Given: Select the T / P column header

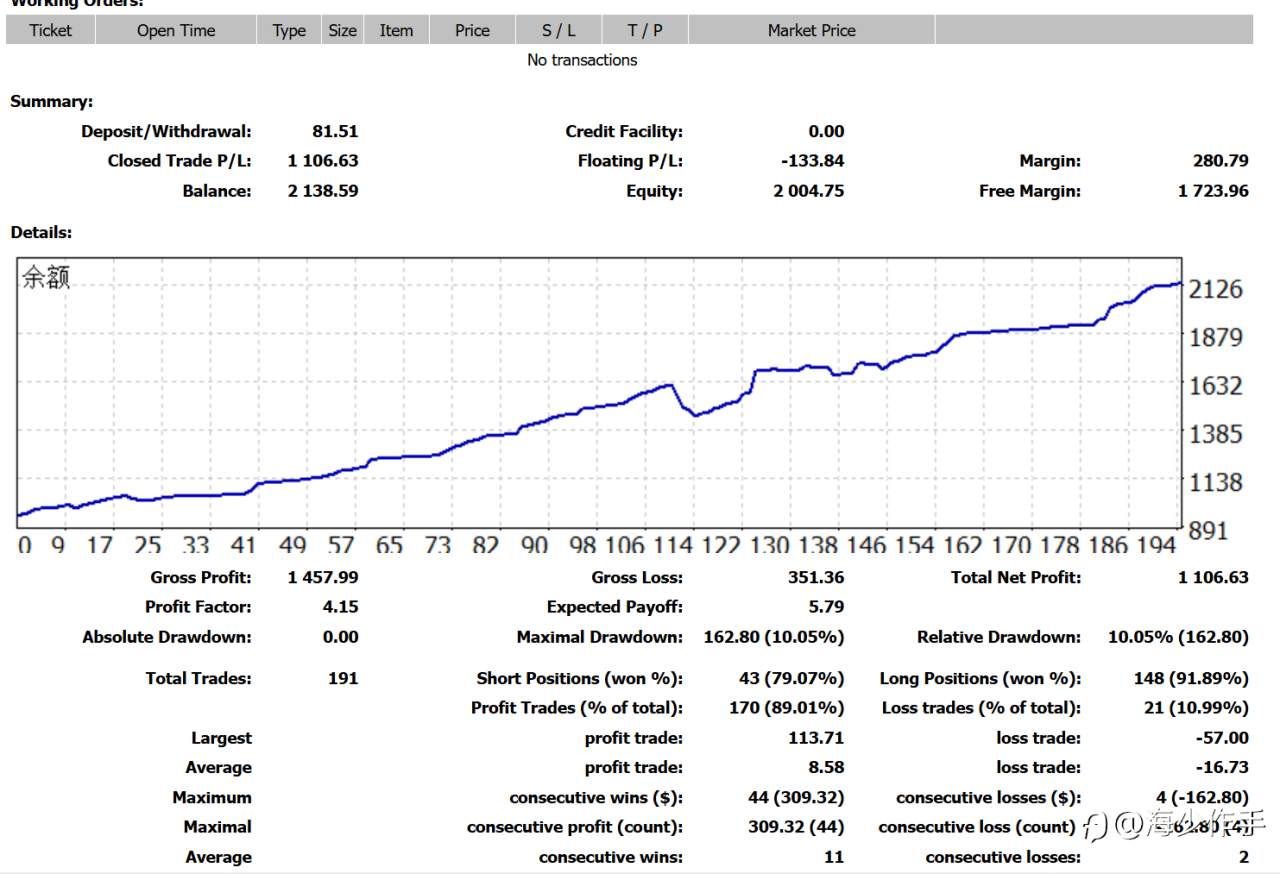Looking at the screenshot, I should tap(645, 30).
